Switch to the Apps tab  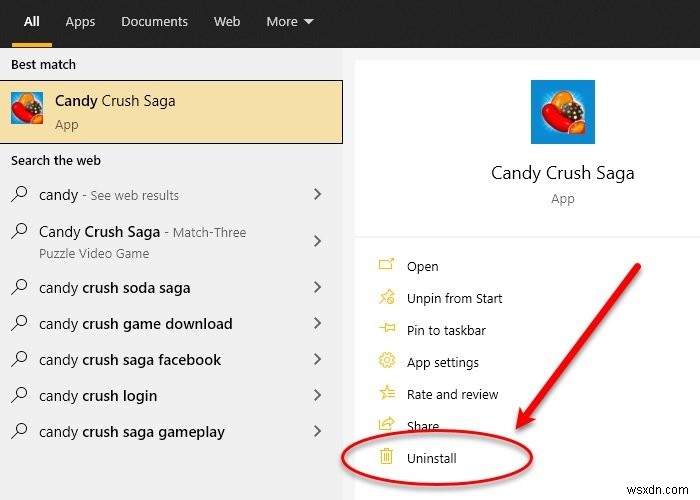80,21
